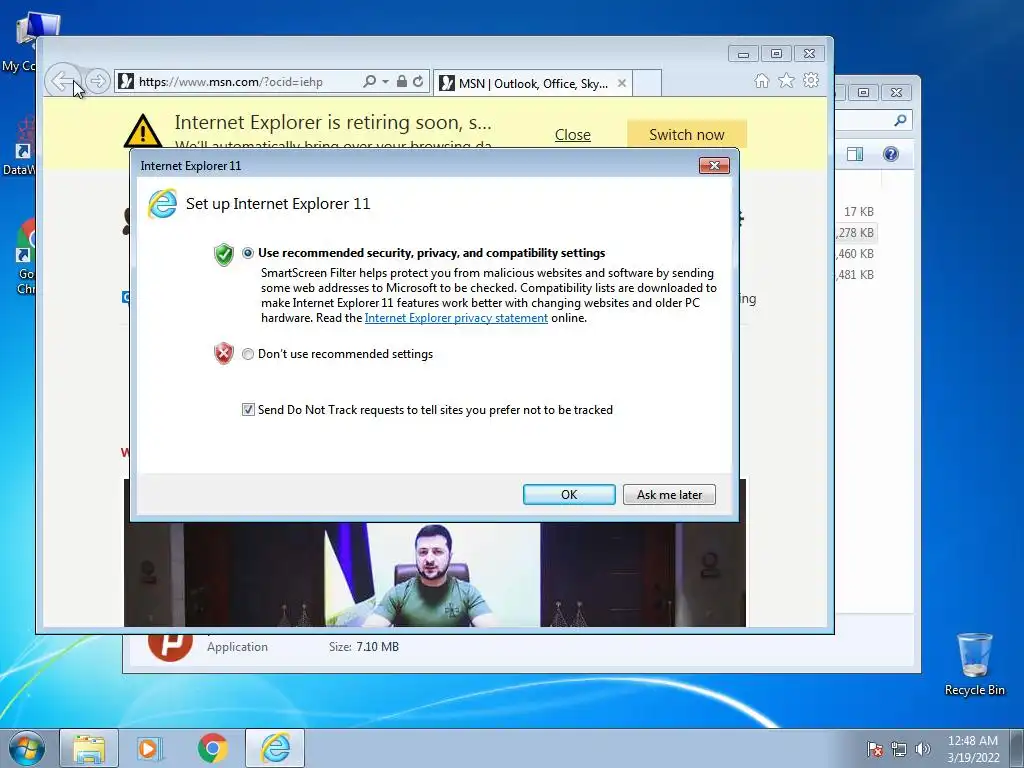
Task: Select the MSN | Outlook, Office tab
Action: tap(532, 84)
